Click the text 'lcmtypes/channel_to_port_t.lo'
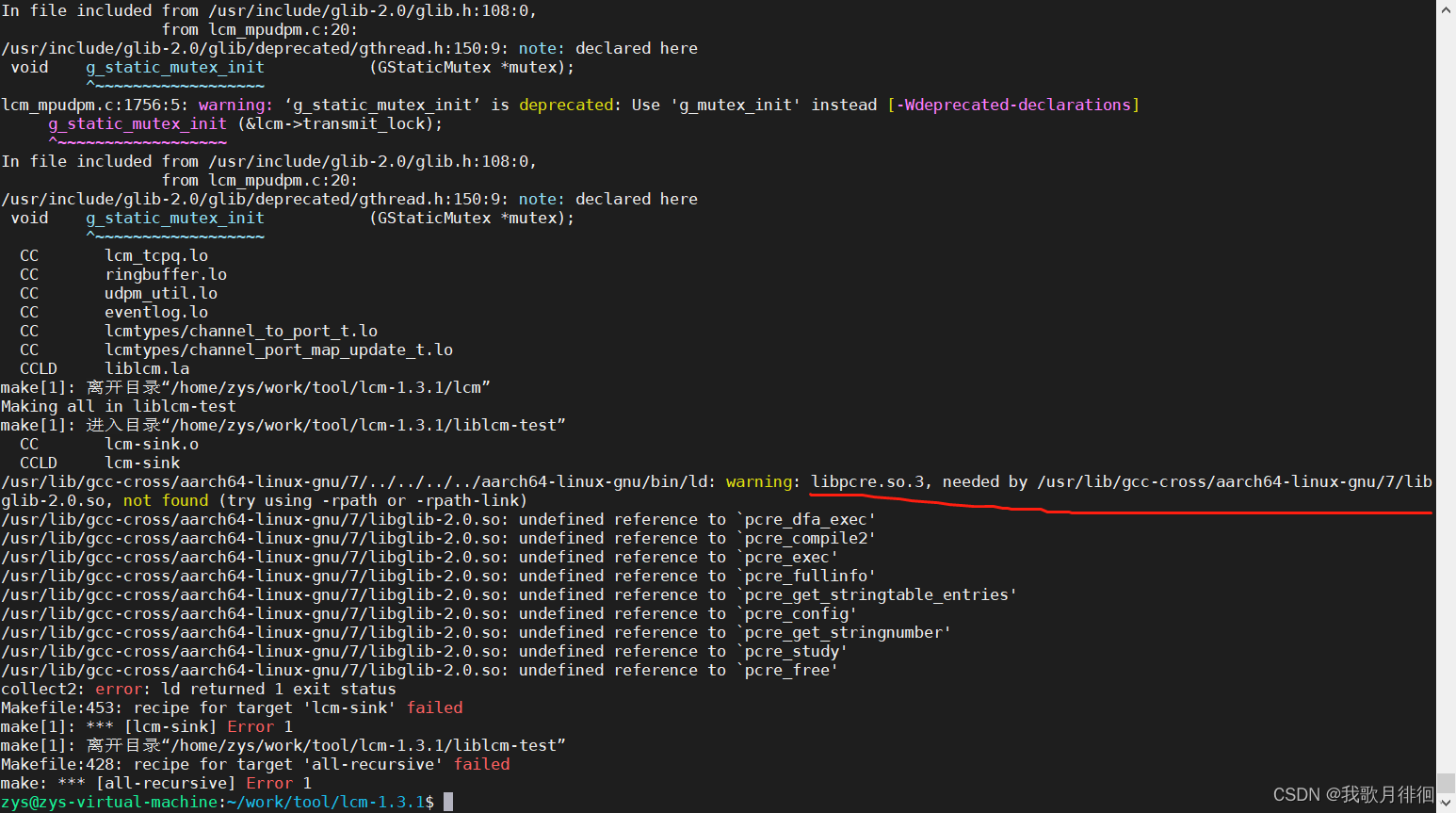 coord(241,331)
